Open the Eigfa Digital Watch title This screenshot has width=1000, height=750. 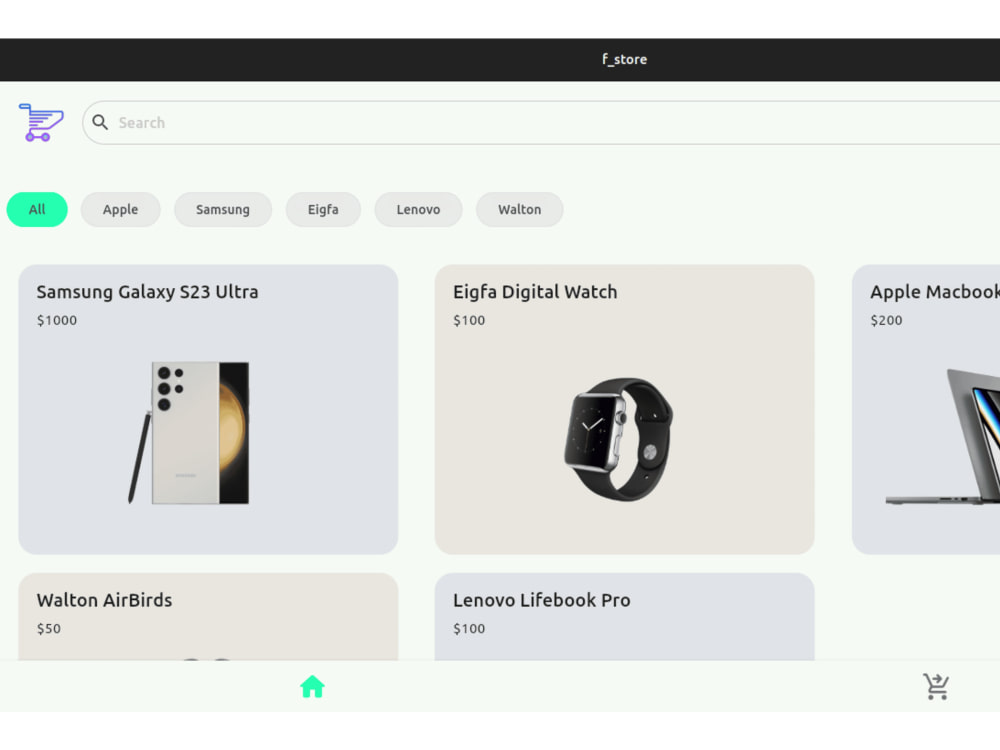(535, 292)
